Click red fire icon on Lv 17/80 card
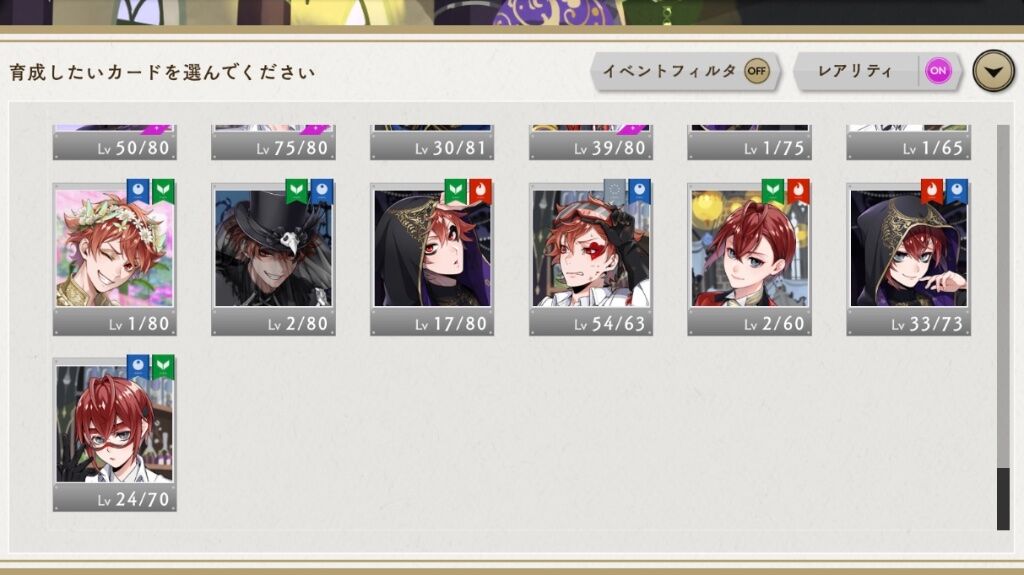Screen dimensions: 1024x575 480,191
